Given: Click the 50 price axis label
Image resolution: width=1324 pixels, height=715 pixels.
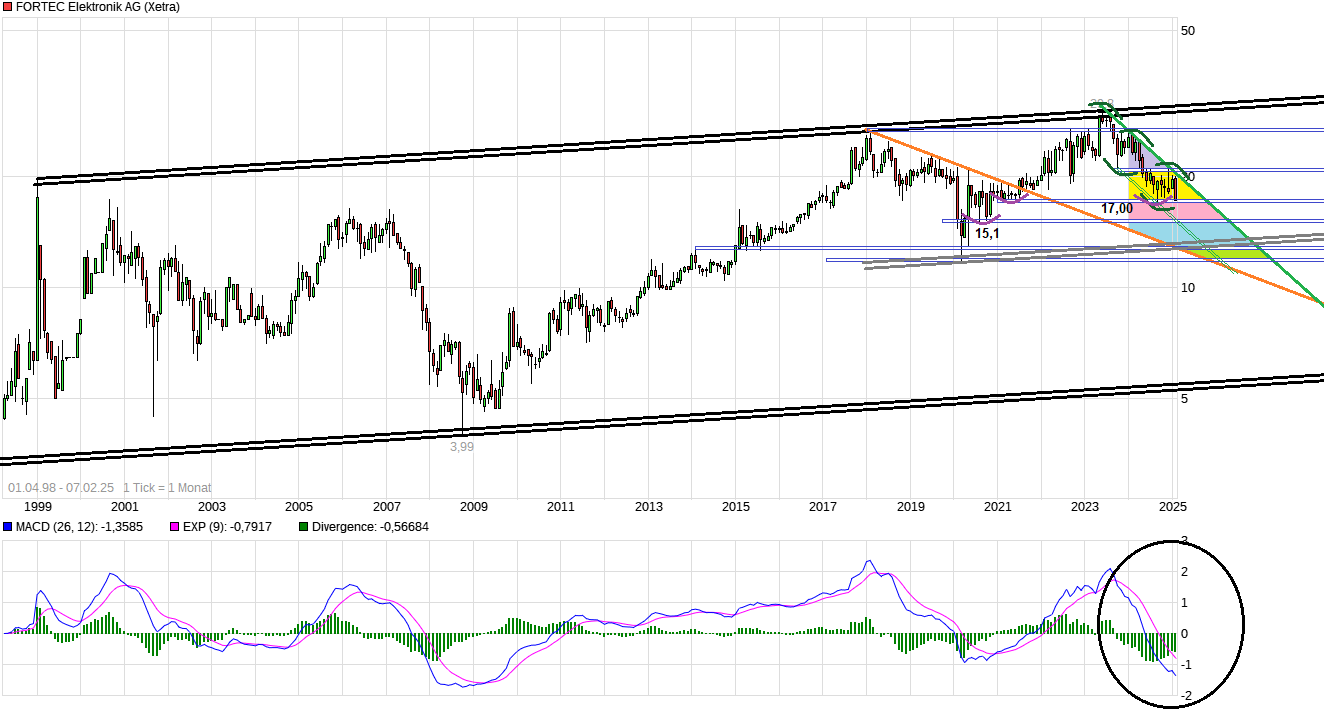Looking at the screenshot, I should (1188, 31).
